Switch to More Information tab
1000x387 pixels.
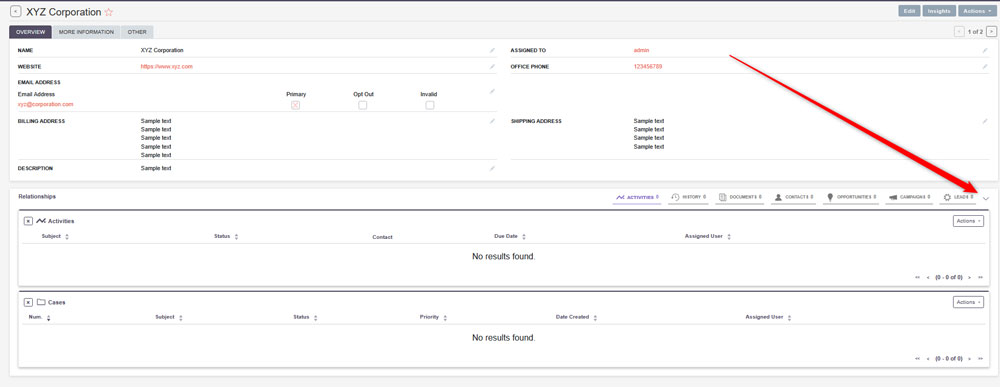tap(86, 32)
